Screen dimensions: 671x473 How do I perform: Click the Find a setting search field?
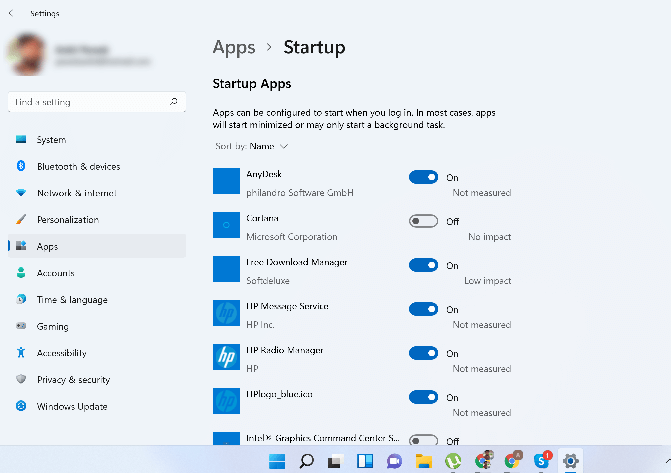click(x=97, y=102)
